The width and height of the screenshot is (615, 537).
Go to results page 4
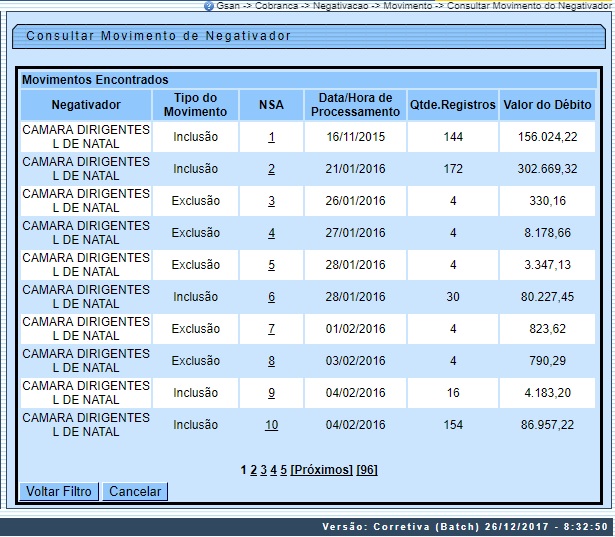tap(274, 469)
